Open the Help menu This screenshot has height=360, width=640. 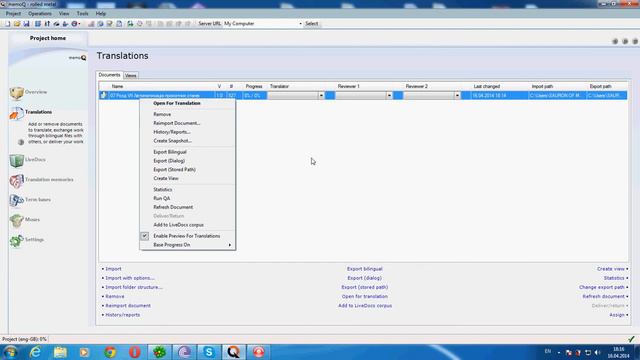click(101, 13)
